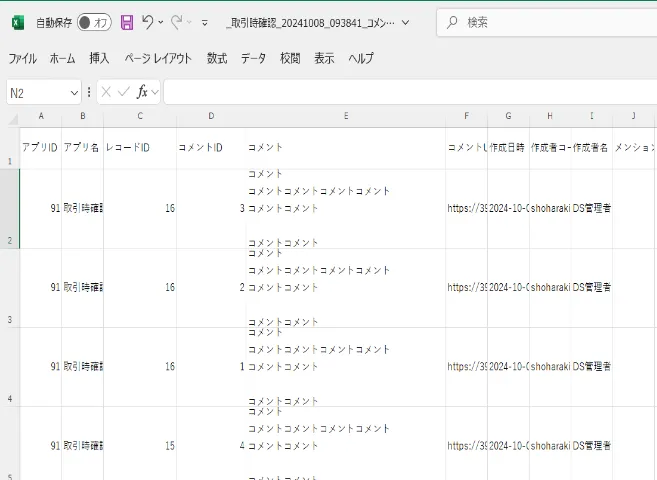Click コメントID cell with value 4
Screen dimensions: 657x480
[211, 444]
